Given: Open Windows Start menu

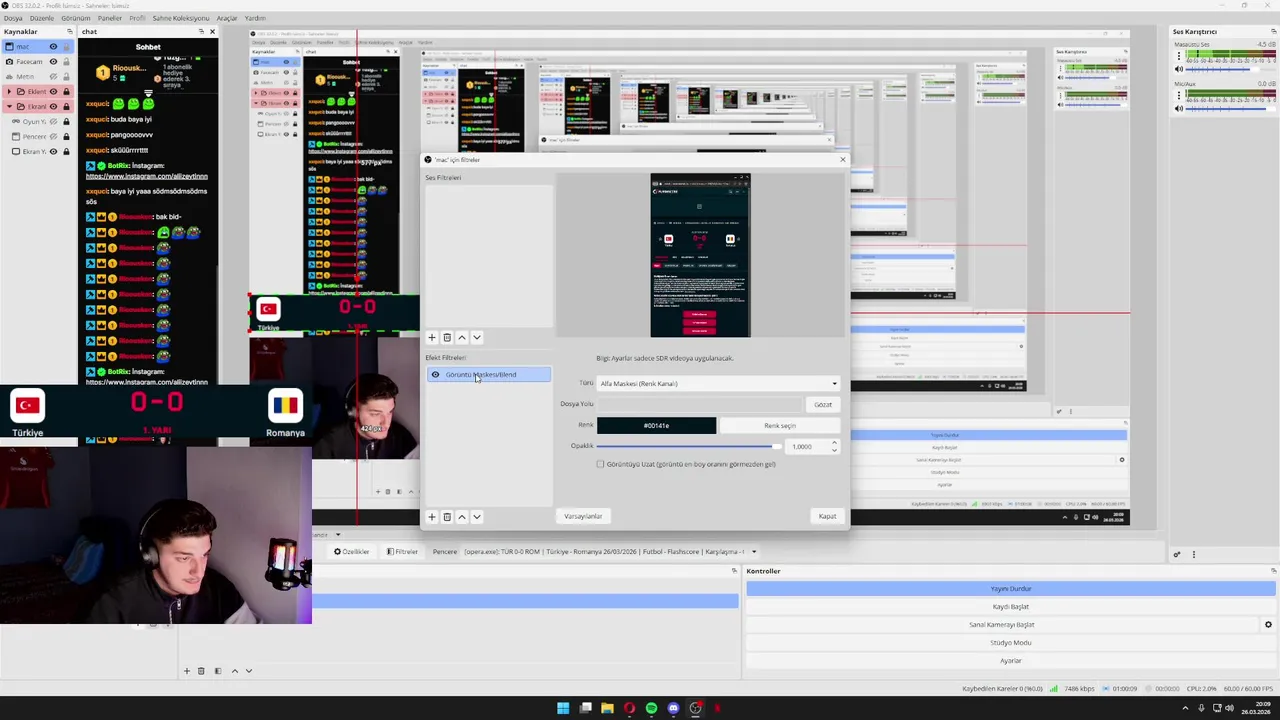Looking at the screenshot, I should 563,708.
